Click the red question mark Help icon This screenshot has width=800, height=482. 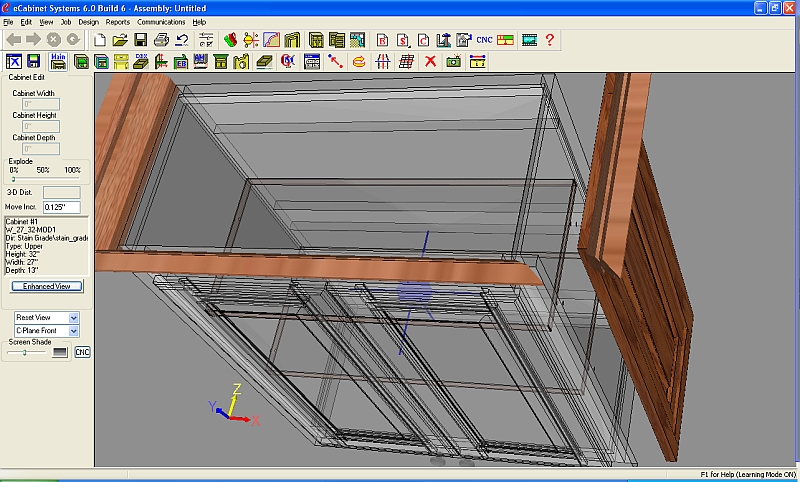(x=550, y=40)
